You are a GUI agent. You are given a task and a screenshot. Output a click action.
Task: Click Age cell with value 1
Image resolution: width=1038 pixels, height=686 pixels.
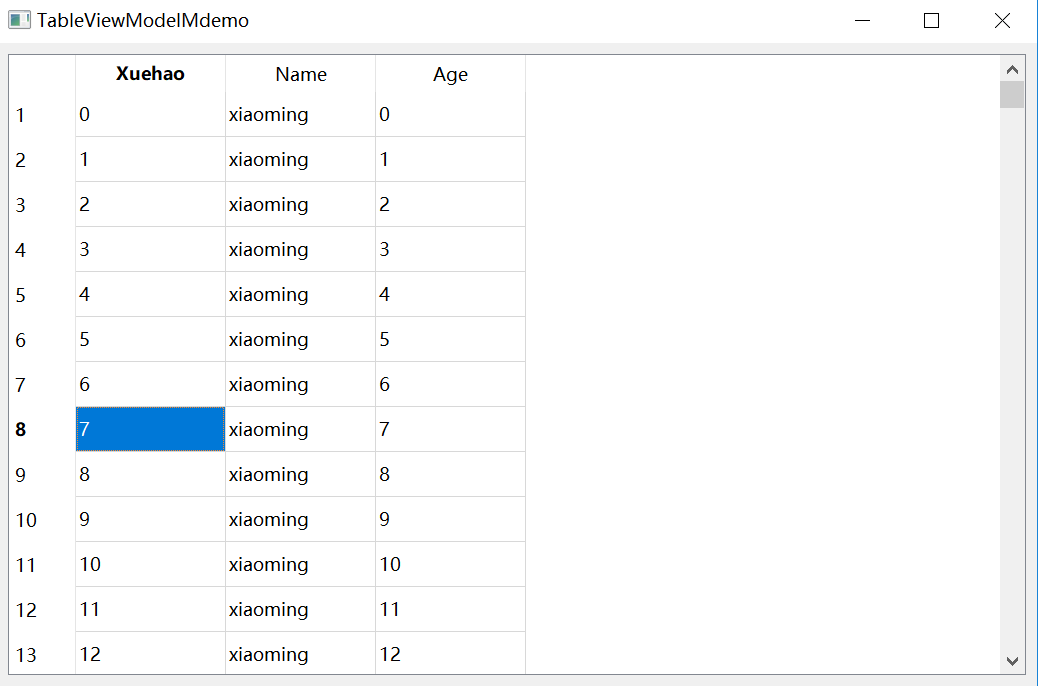click(x=450, y=160)
